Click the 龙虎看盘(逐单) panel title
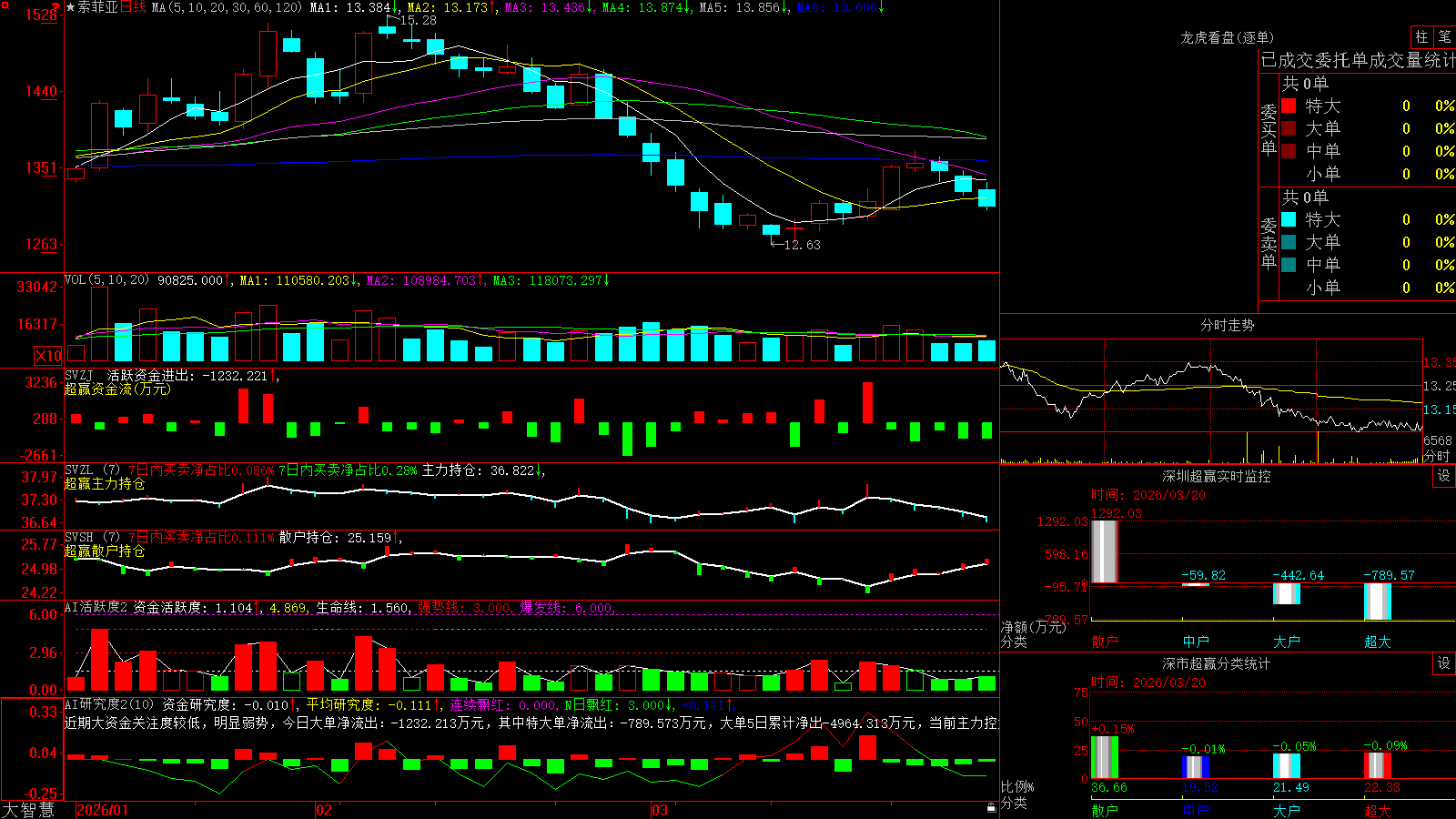 (x=1227, y=37)
